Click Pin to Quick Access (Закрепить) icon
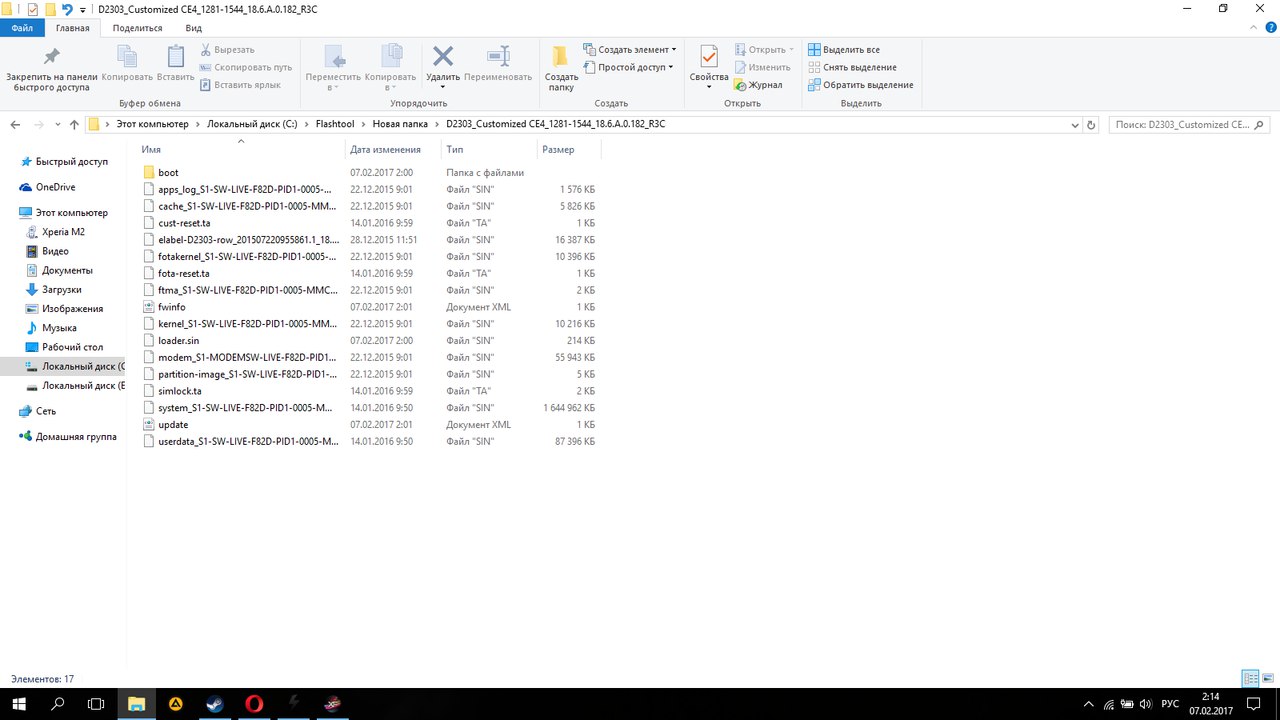 [x=51, y=58]
